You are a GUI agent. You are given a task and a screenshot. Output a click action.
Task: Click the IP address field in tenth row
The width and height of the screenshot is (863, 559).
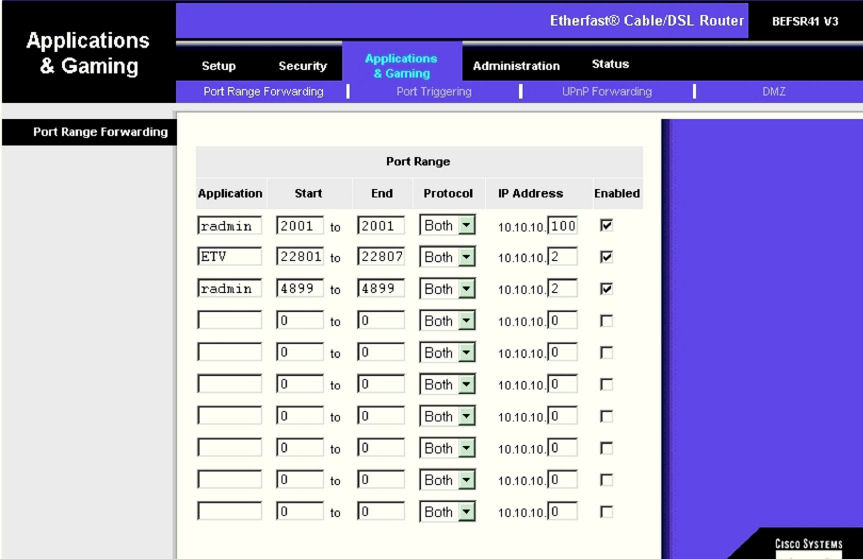click(x=562, y=512)
